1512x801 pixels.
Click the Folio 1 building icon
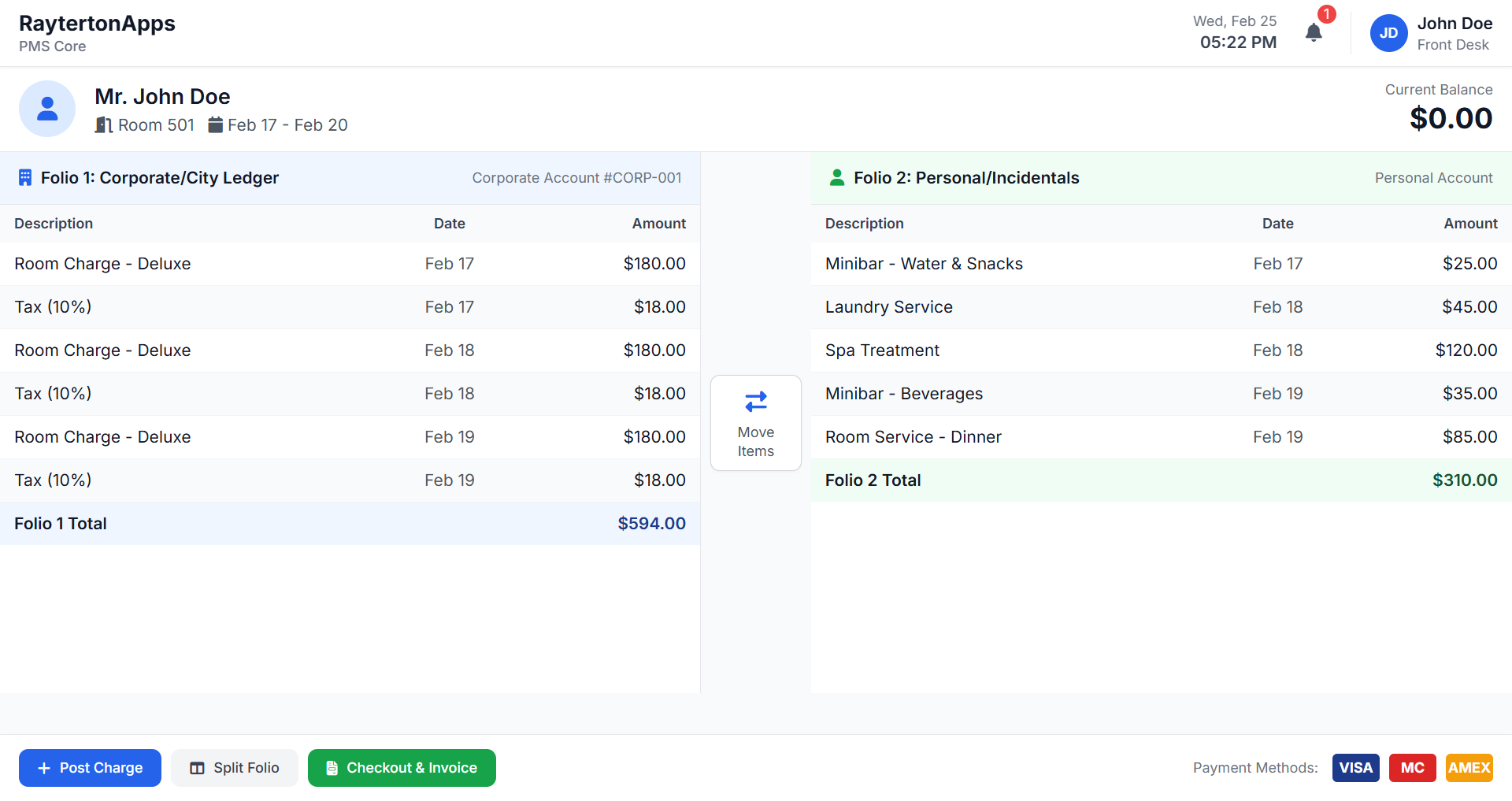tap(25, 178)
